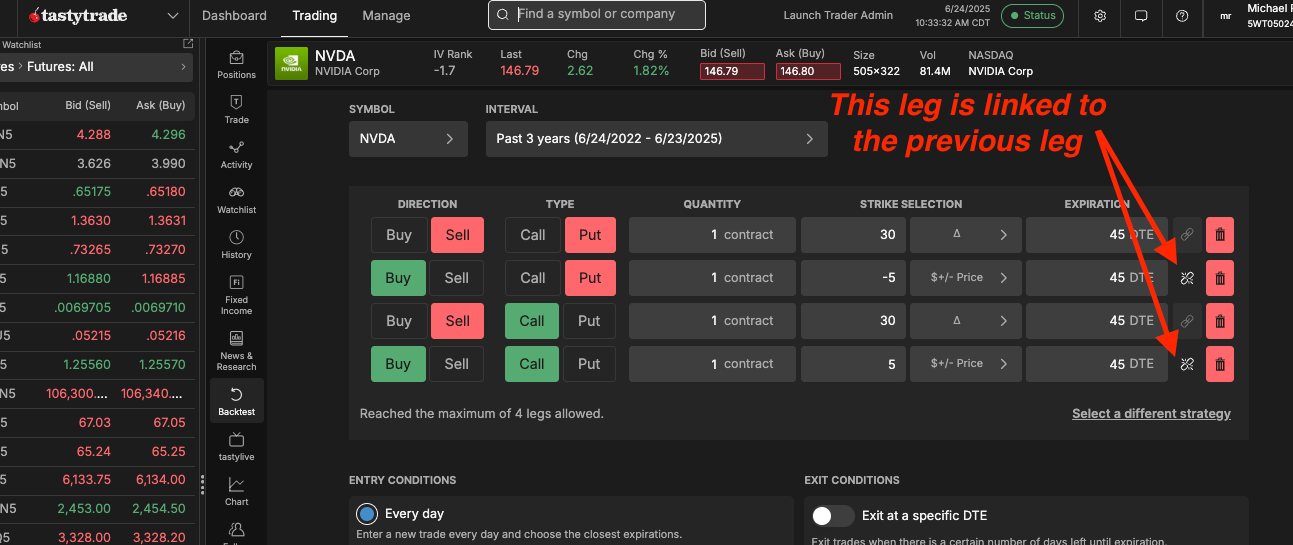Edit first leg quantity 1 contract
This screenshot has width=1293, height=545.
tap(712, 235)
